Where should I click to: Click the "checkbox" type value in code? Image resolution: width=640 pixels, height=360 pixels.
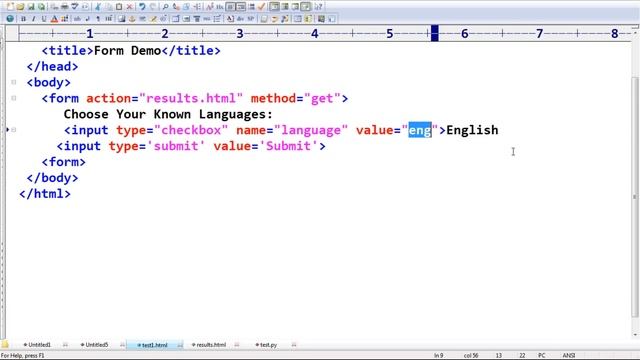click(x=191, y=130)
